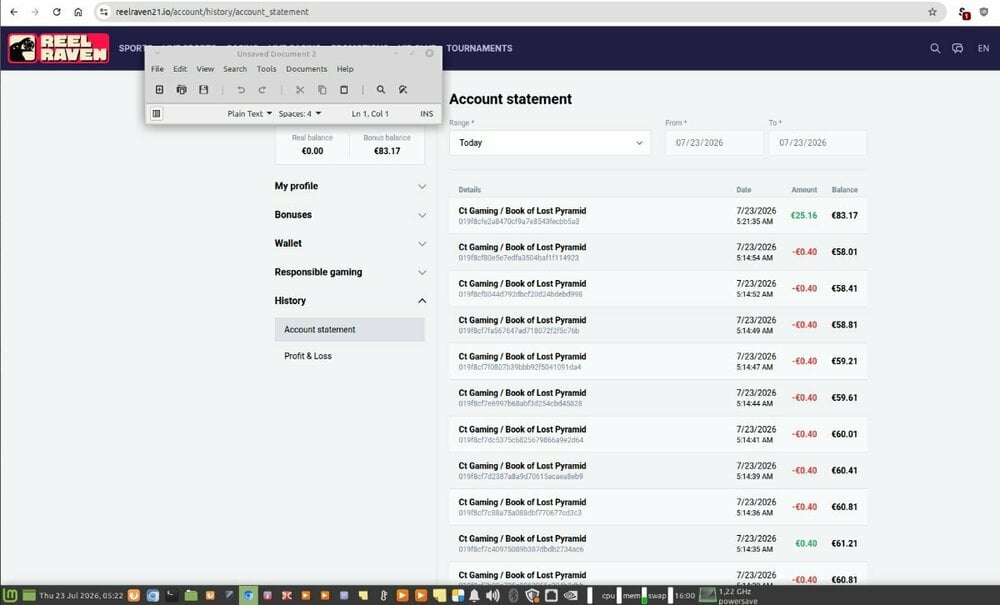Click the find magnifier icon in editor toolbar
Viewport: 1000px width, 605px height.
[x=381, y=90]
